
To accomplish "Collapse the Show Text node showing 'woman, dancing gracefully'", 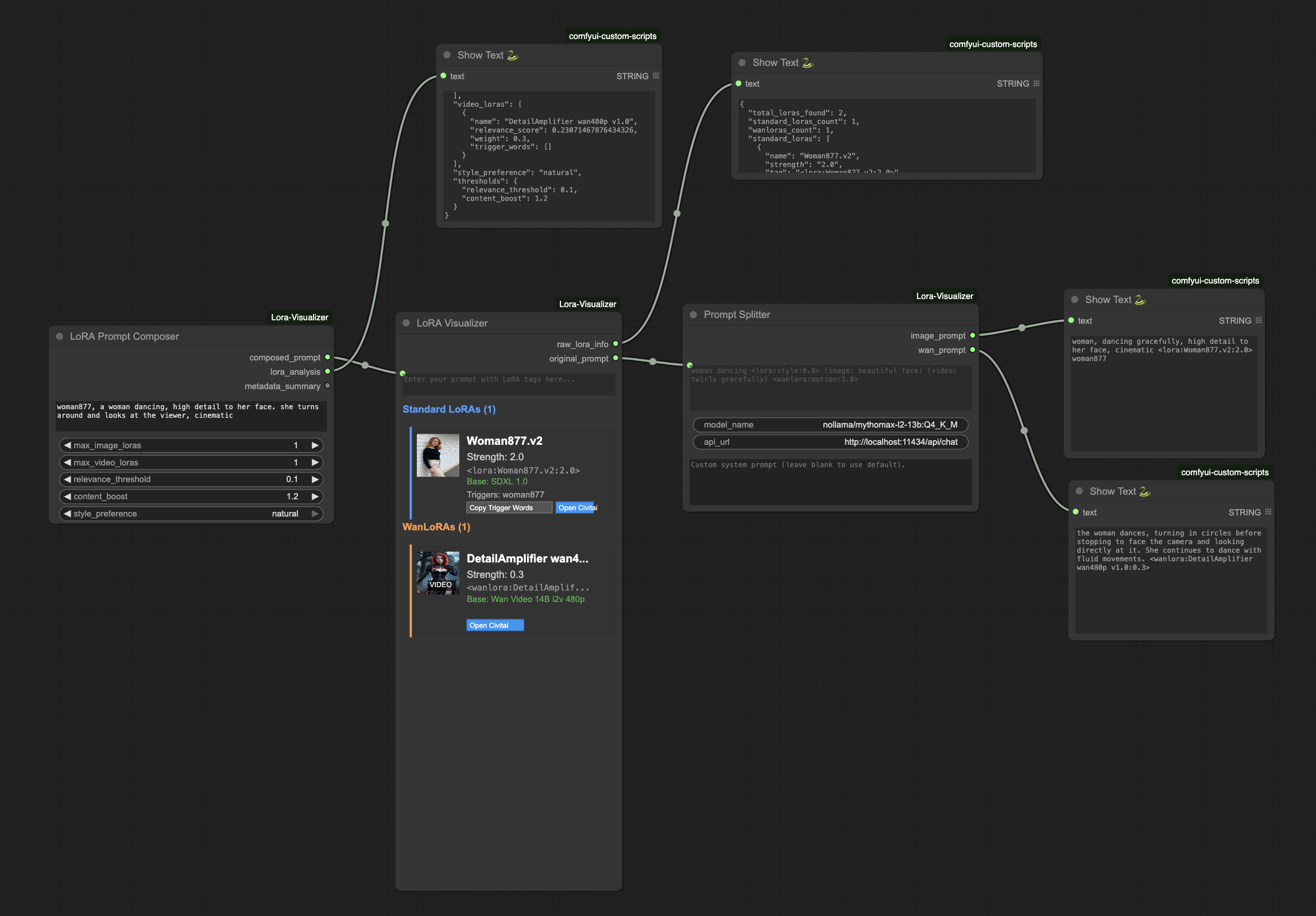I will click(x=1074, y=300).
